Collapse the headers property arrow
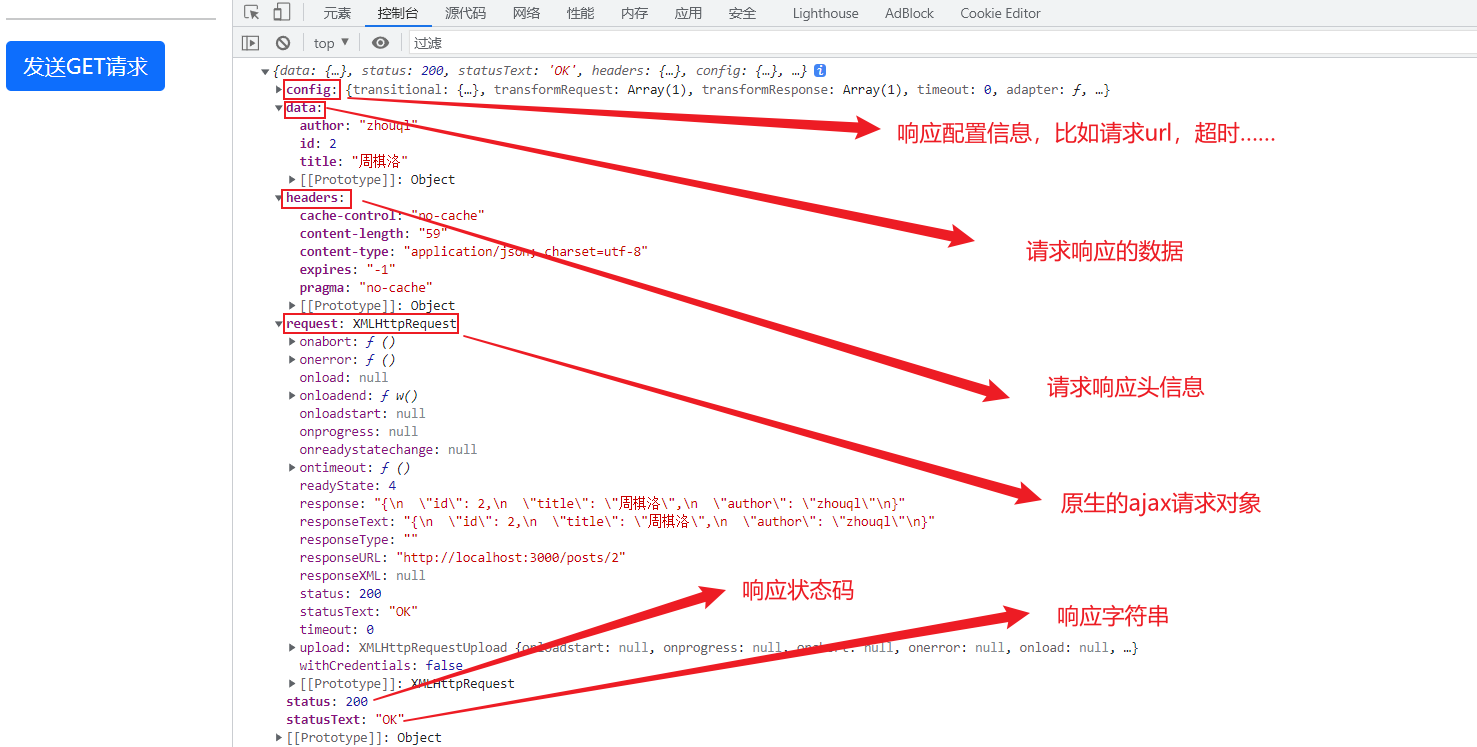This screenshot has width=1477, height=747. pyautogui.click(x=279, y=198)
